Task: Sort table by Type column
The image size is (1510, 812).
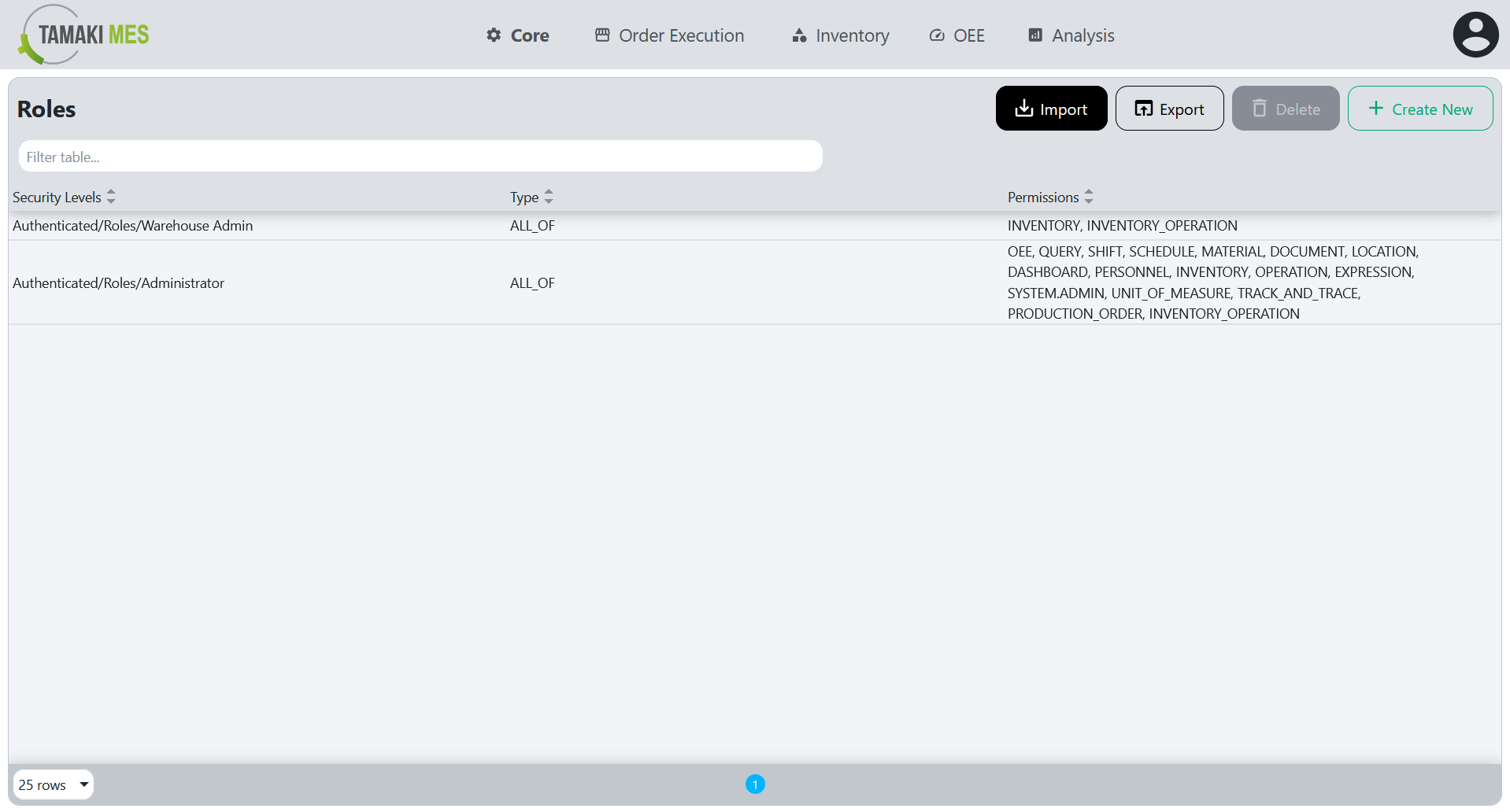Action: (x=548, y=197)
